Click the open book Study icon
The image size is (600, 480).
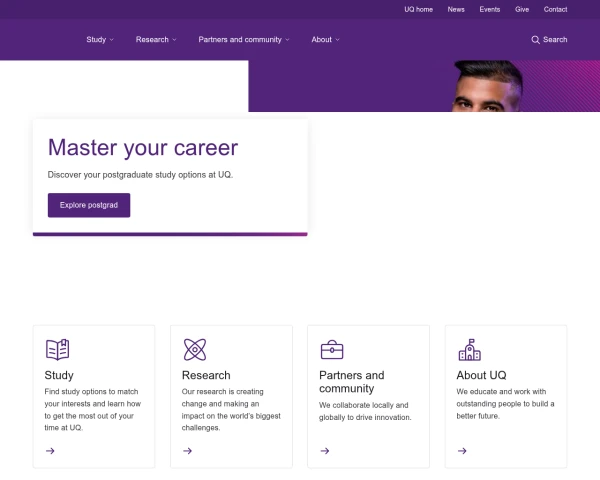coord(57,349)
